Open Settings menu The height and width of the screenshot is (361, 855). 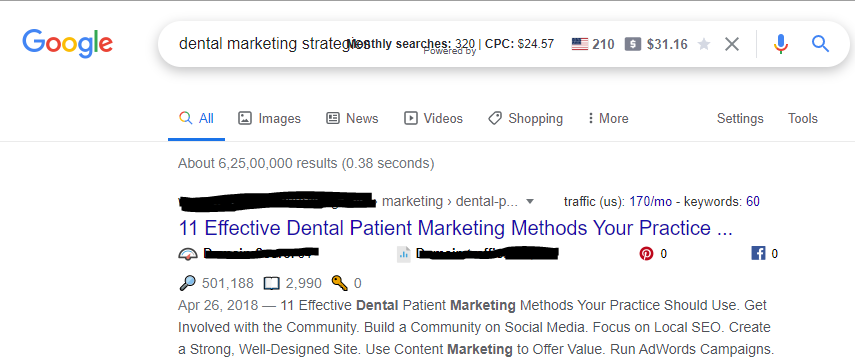pyautogui.click(x=740, y=118)
